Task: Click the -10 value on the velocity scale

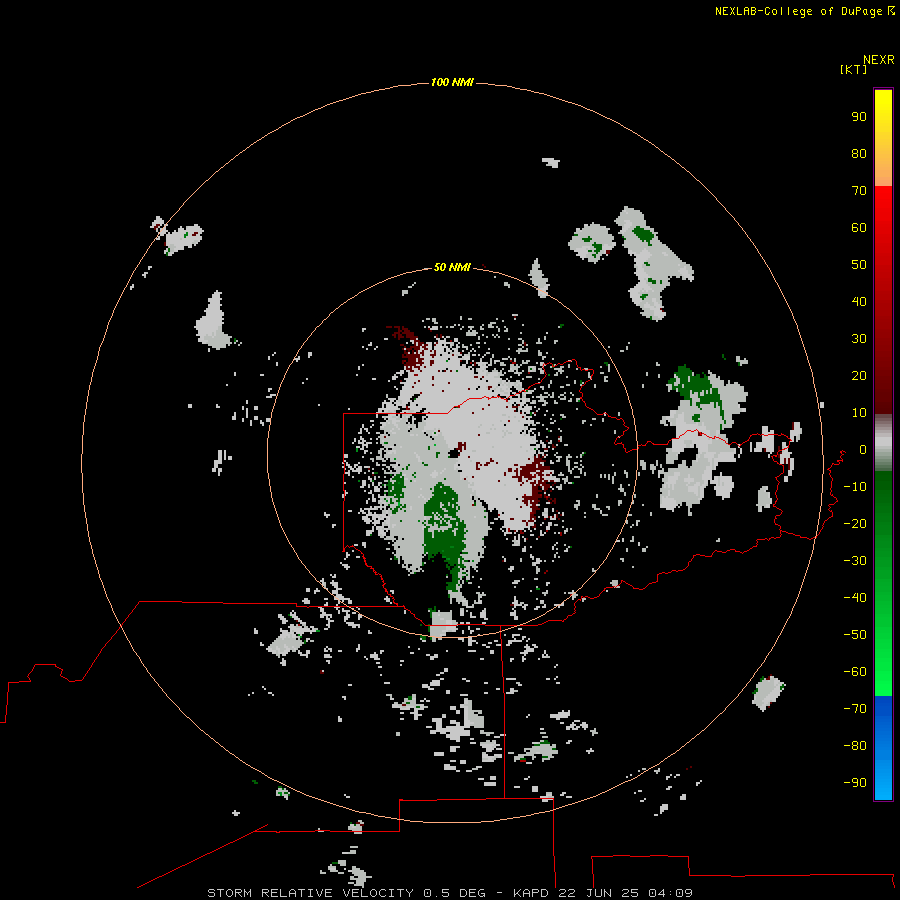Action: (855, 487)
